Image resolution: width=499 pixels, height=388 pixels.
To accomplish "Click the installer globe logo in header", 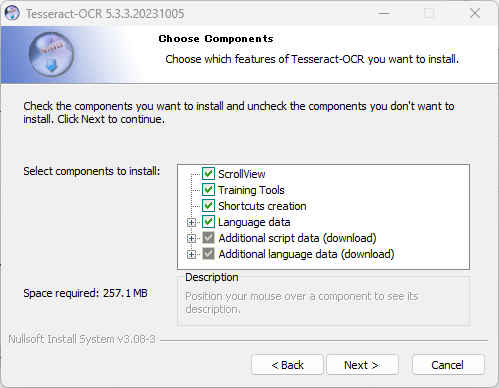I will [51, 55].
